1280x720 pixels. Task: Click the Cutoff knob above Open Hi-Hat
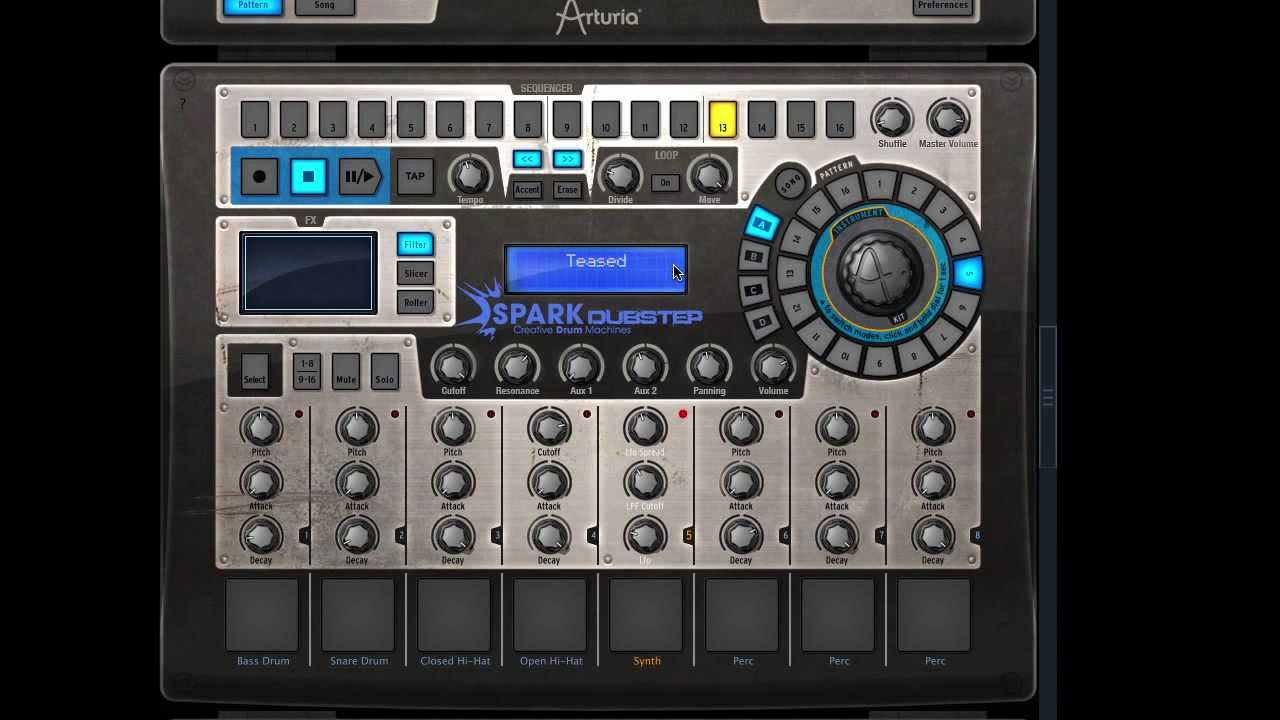pos(549,427)
